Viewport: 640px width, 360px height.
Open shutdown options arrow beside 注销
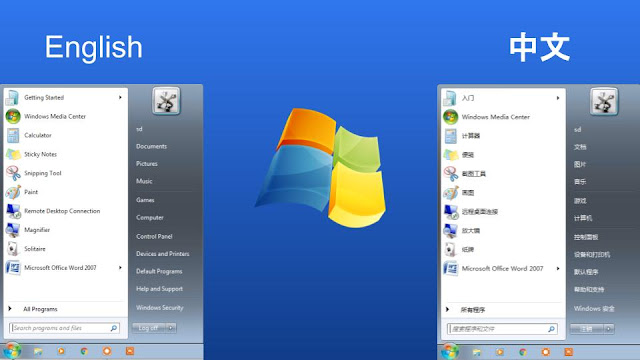tap(609, 329)
